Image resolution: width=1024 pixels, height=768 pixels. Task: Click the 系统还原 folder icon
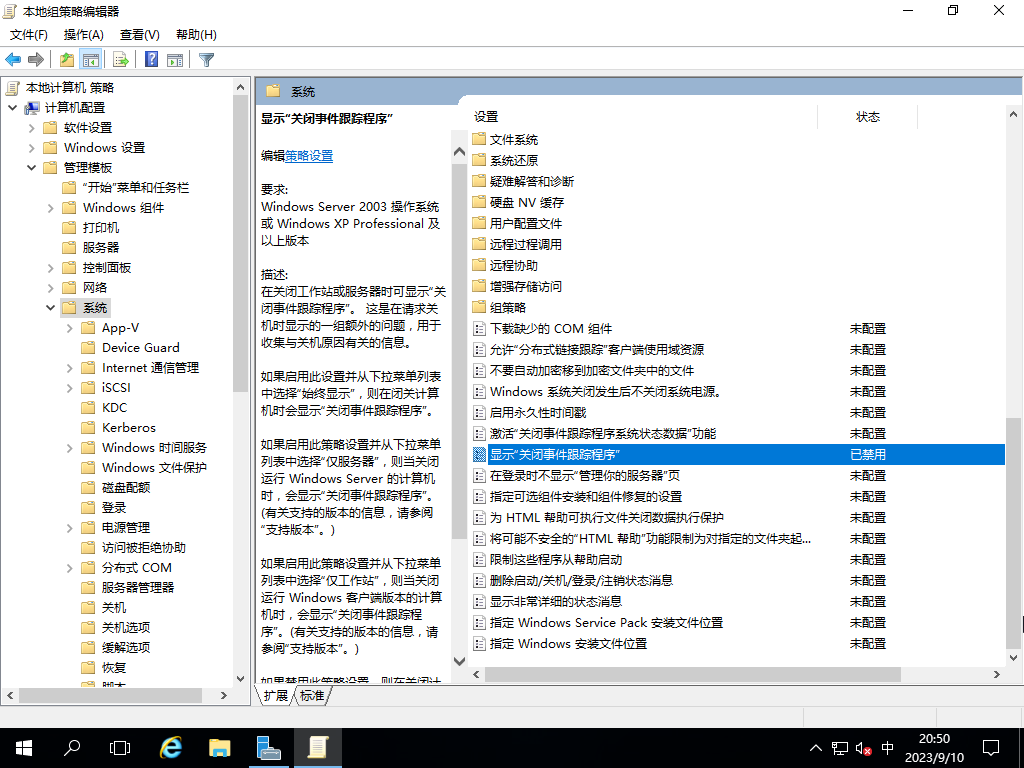[x=479, y=160]
